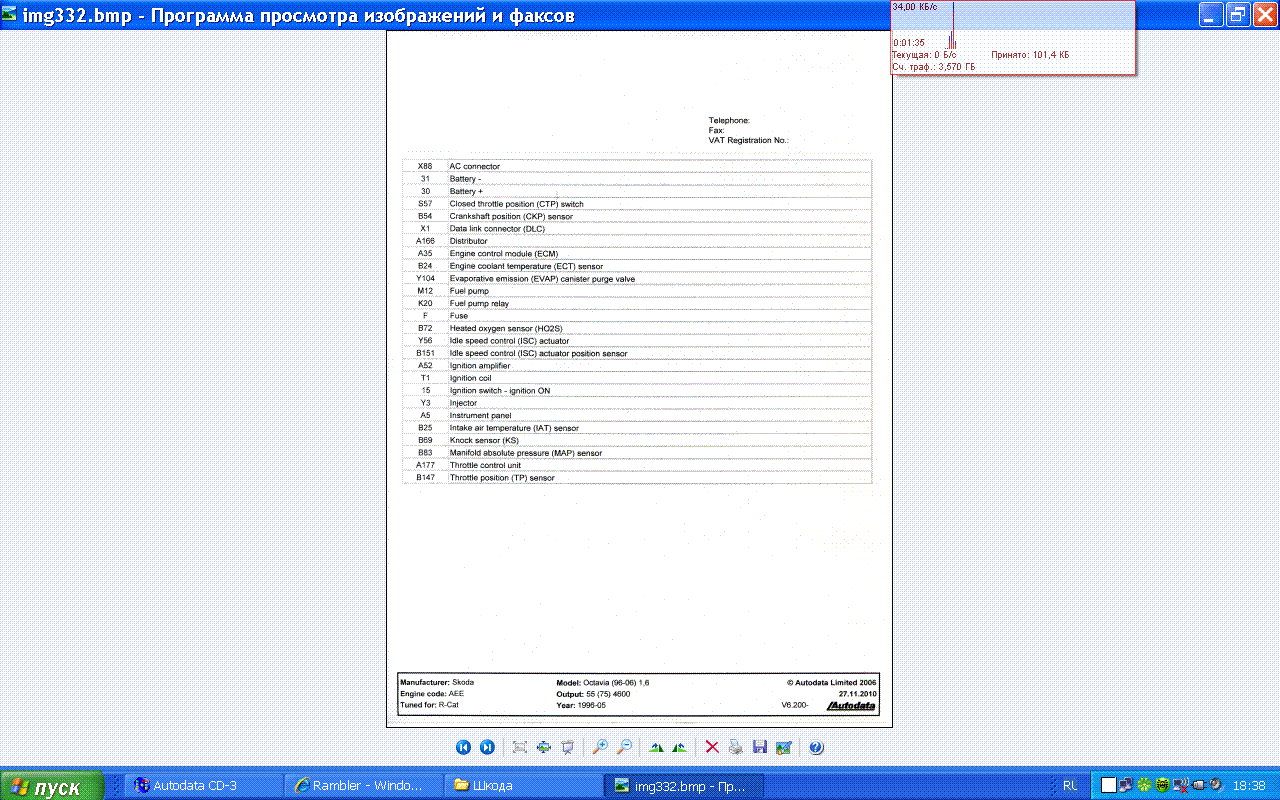
Task: Click 'Engine control module (ECM)' row
Action: coord(637,254)
